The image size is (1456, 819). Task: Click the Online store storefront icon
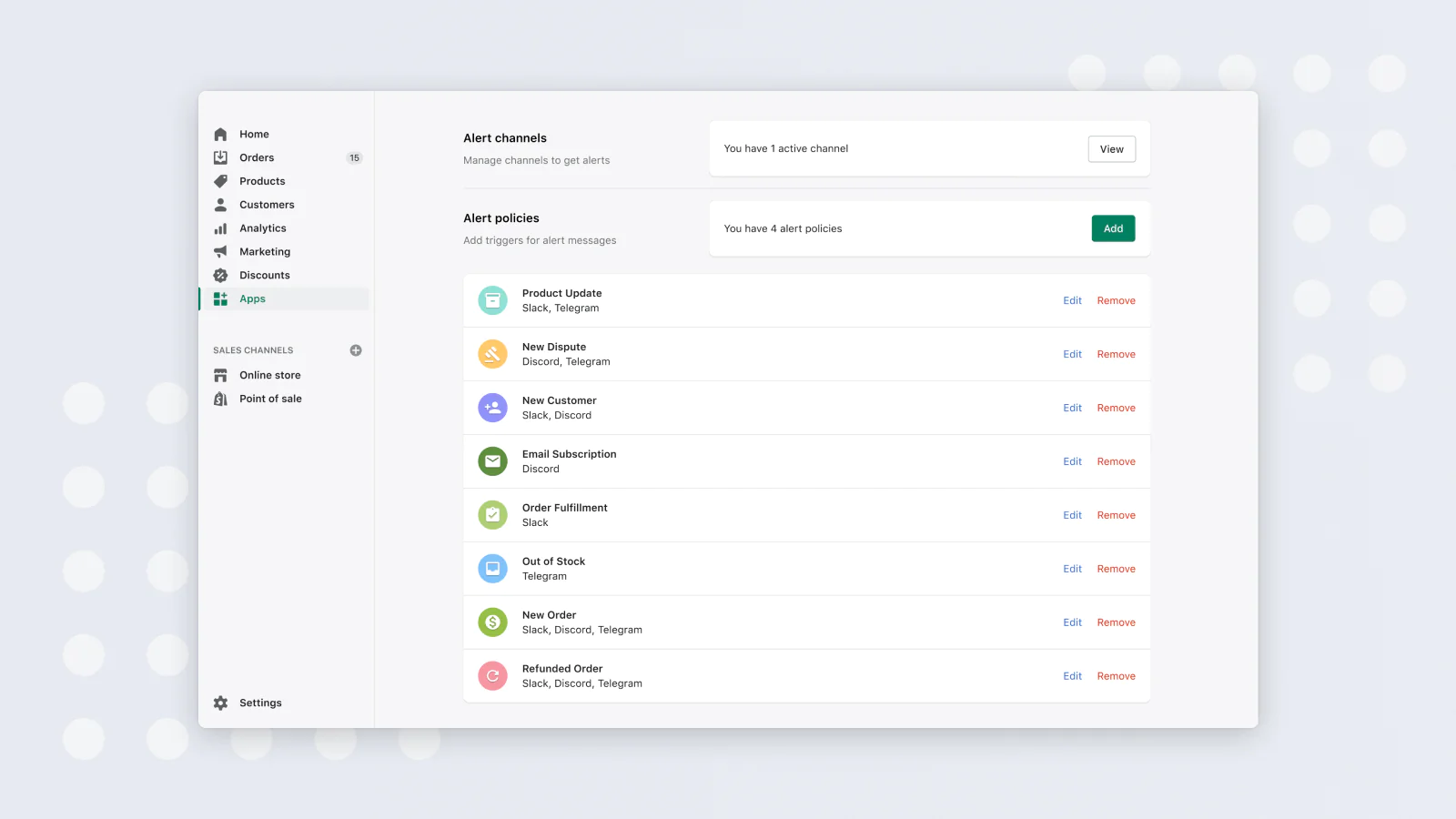coord(220,375)
